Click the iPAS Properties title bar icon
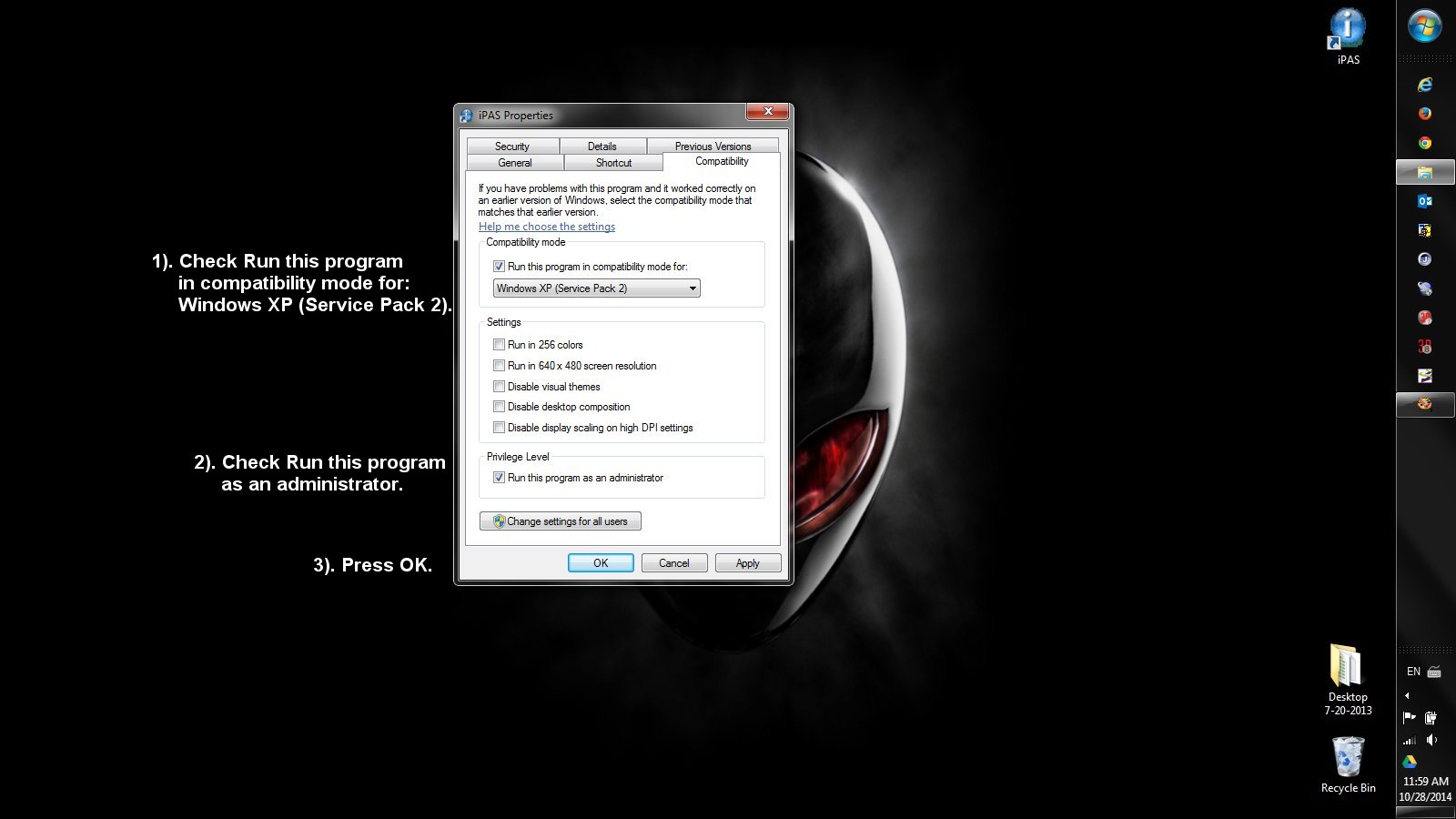 (467, 116)
